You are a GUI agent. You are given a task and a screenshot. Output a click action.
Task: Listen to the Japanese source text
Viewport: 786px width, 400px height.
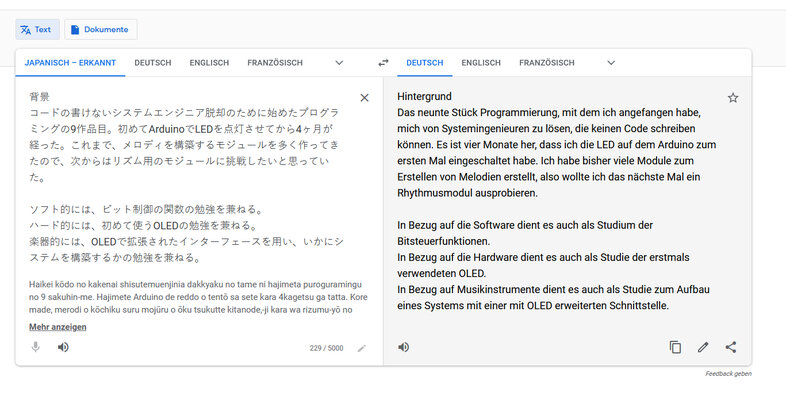coord(63,347)
